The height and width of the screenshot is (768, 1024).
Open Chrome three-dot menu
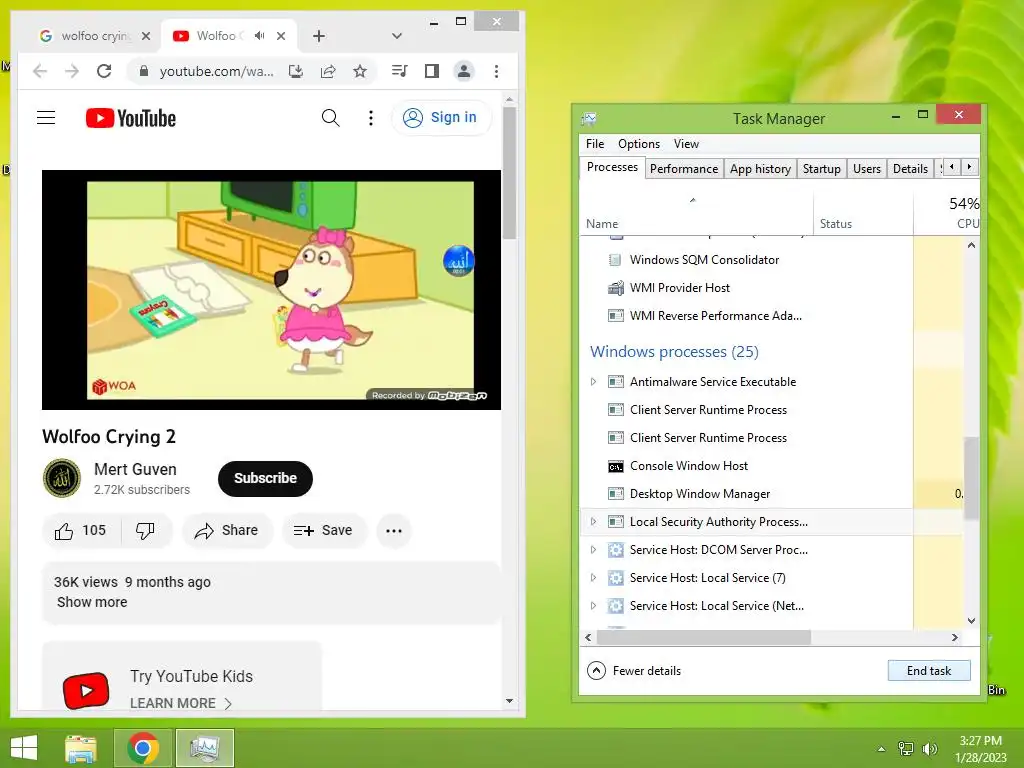(496, 71)
